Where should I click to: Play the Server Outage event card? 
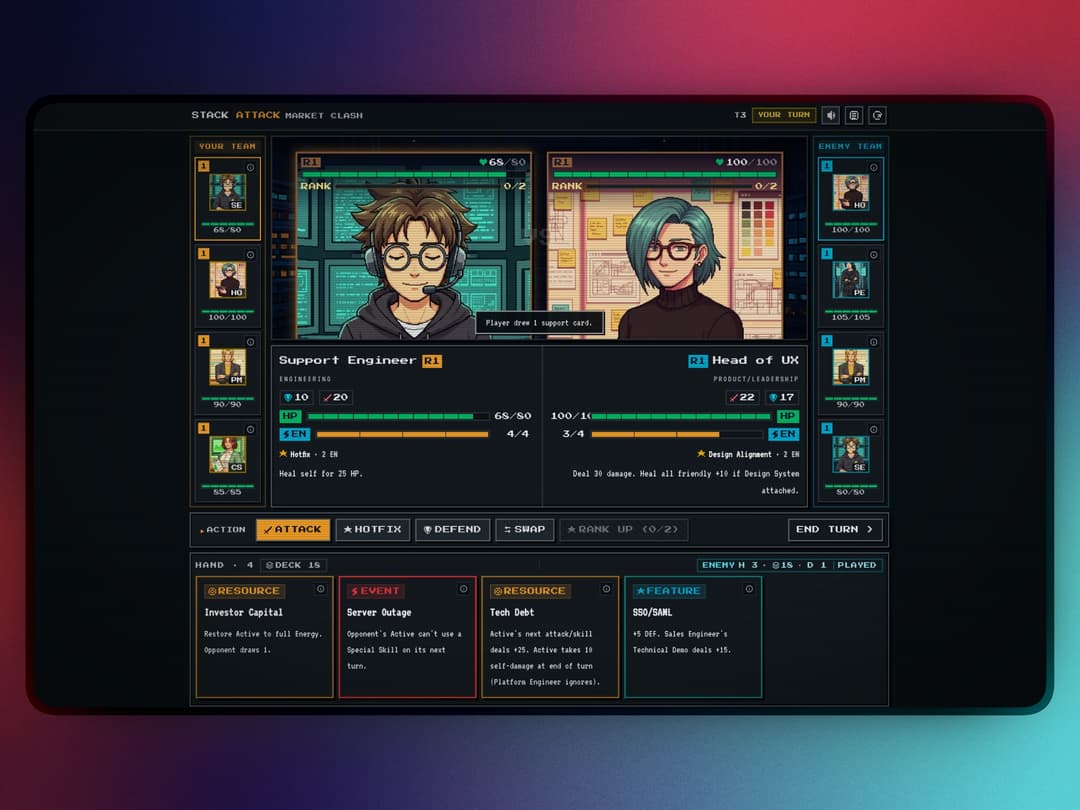tap(407, 637)
